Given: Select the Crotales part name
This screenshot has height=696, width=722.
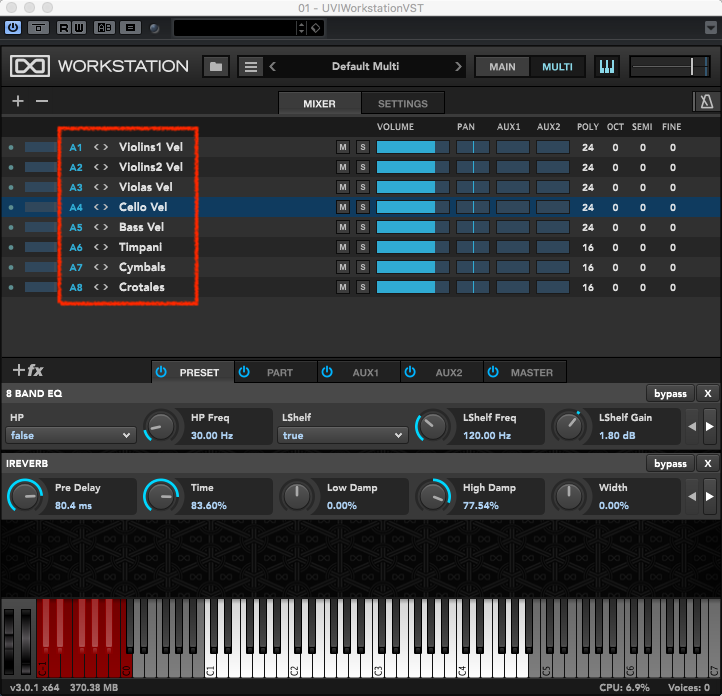Looking at the screenshot, I should click(142, 287).
